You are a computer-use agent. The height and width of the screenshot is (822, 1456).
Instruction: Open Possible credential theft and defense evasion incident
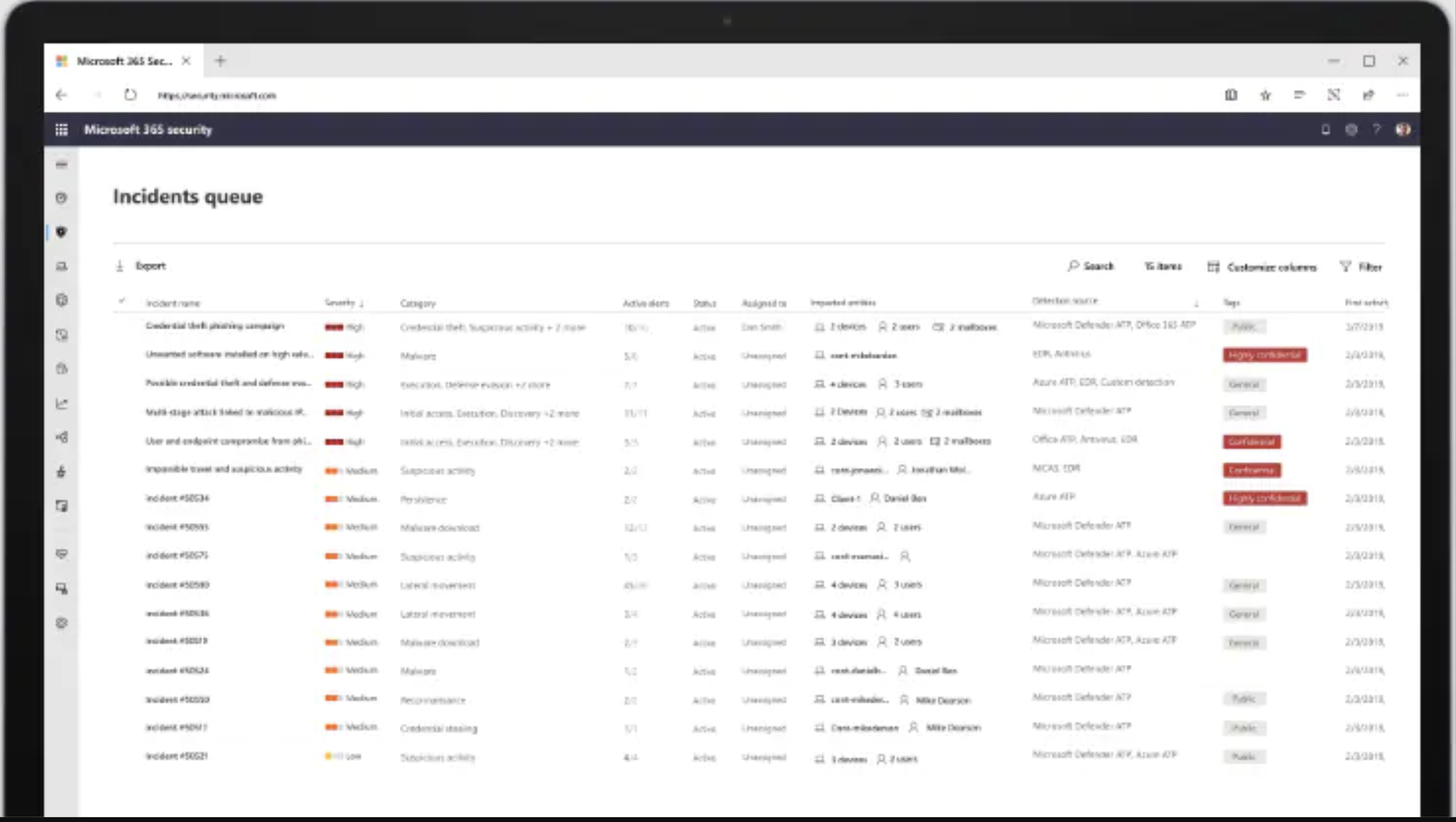(x=228, y=383)
